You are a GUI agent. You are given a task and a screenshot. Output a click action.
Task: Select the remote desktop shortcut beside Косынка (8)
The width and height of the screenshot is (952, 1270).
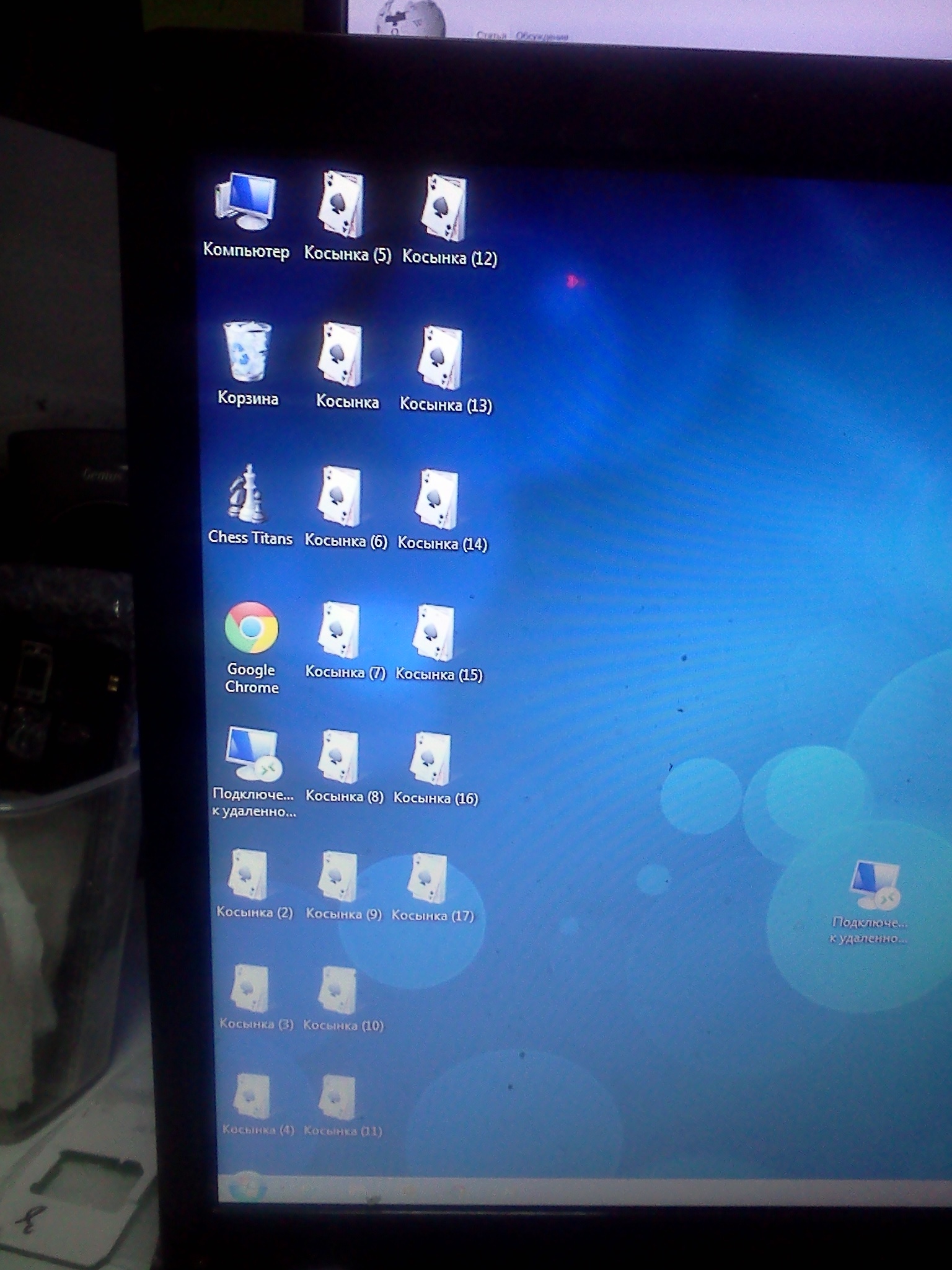253,771
